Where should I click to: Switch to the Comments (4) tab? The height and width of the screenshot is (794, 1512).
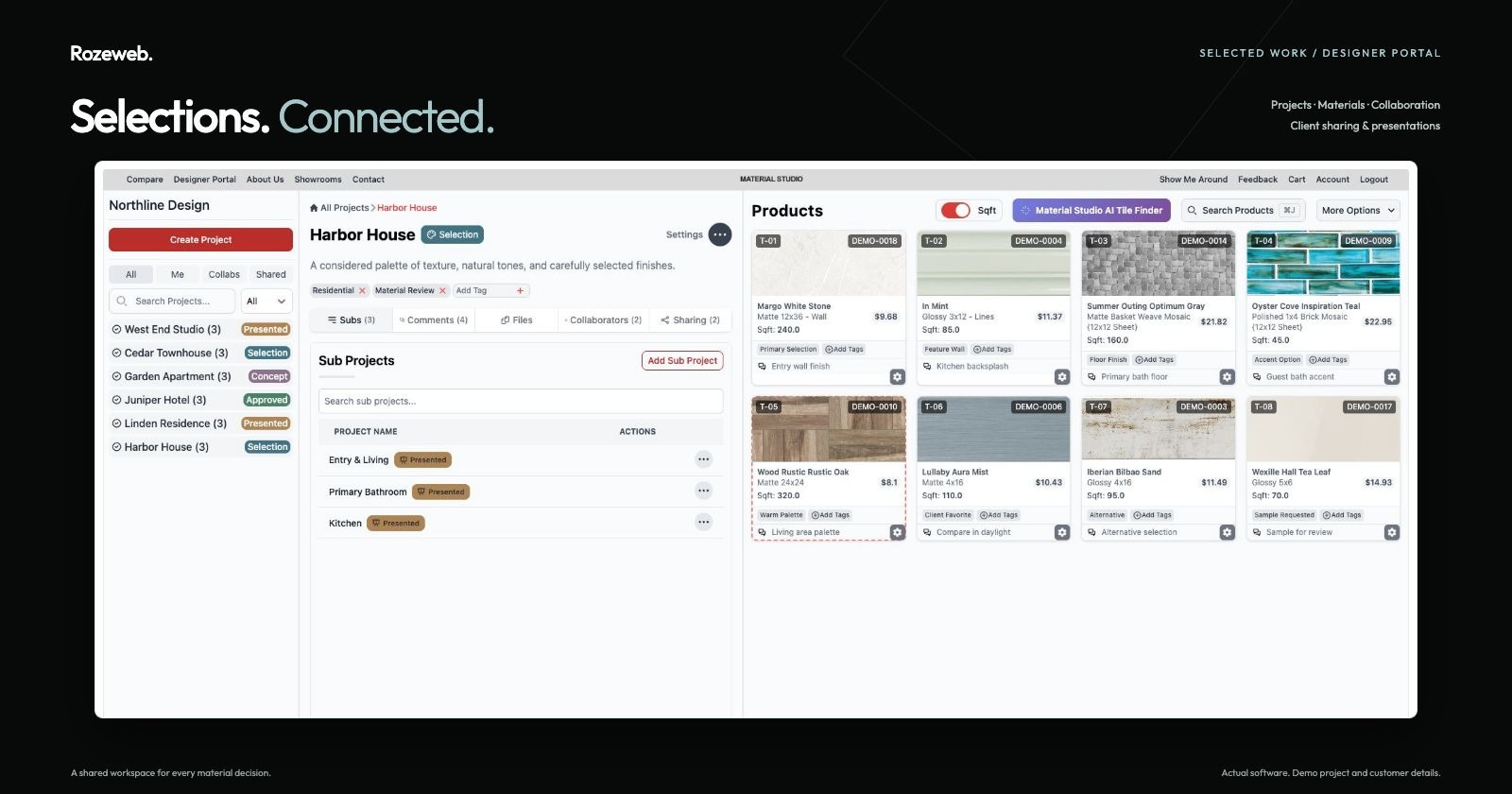[x=434, y=320]
